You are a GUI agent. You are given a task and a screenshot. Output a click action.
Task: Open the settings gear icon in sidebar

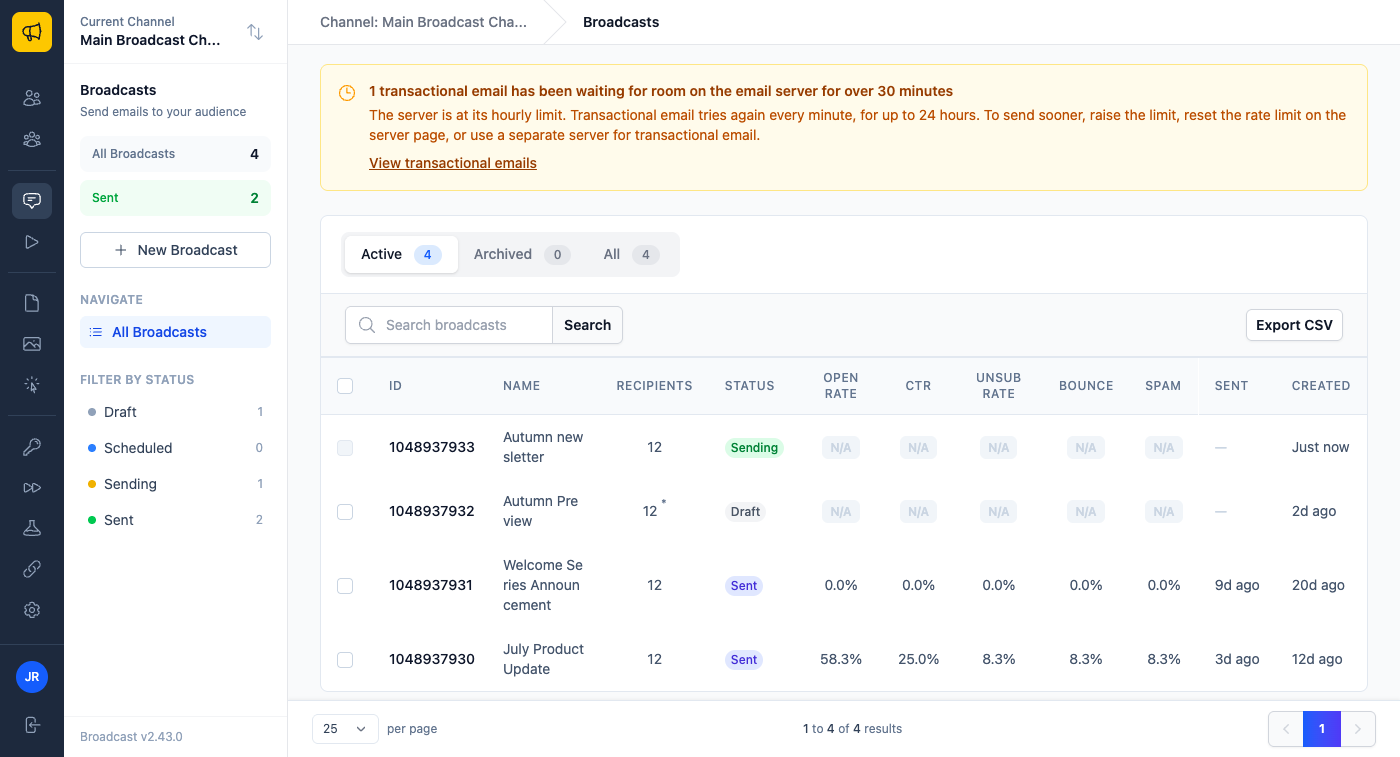click(x=32, y=610)
